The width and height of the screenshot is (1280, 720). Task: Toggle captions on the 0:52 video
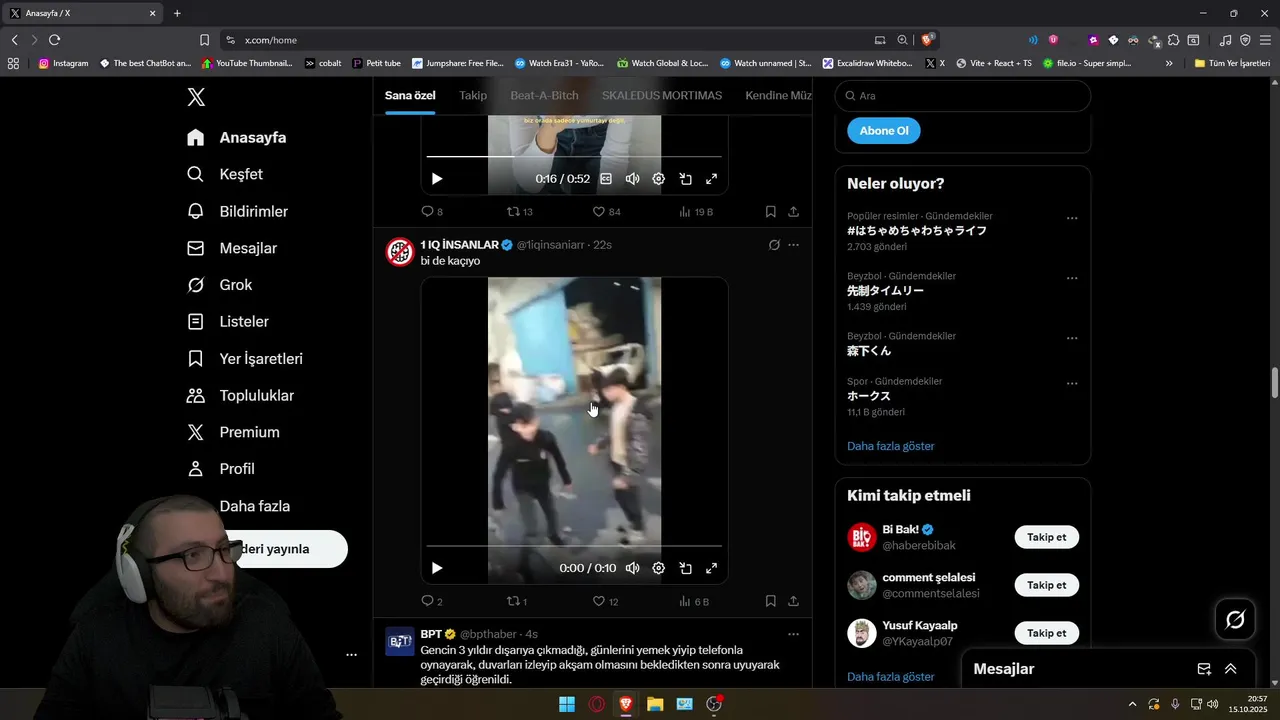[606, 179]
